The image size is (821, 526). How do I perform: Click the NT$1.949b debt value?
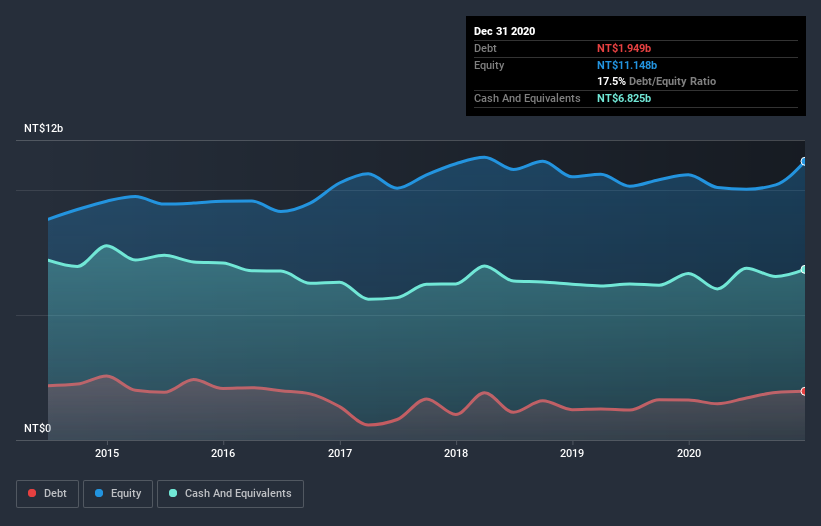click(624, 48)
